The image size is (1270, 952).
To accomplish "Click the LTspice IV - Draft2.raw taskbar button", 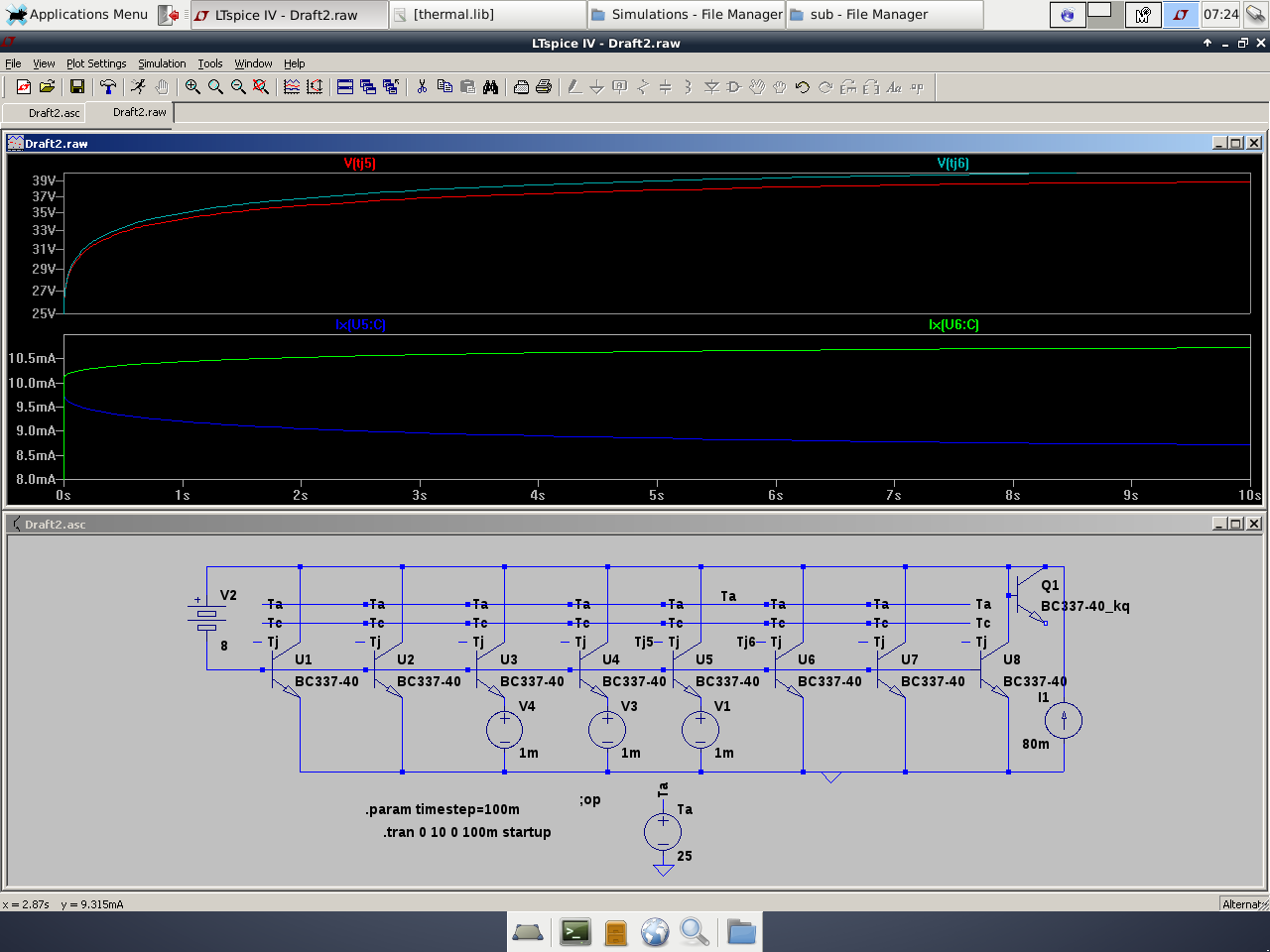I will [289, 15].
